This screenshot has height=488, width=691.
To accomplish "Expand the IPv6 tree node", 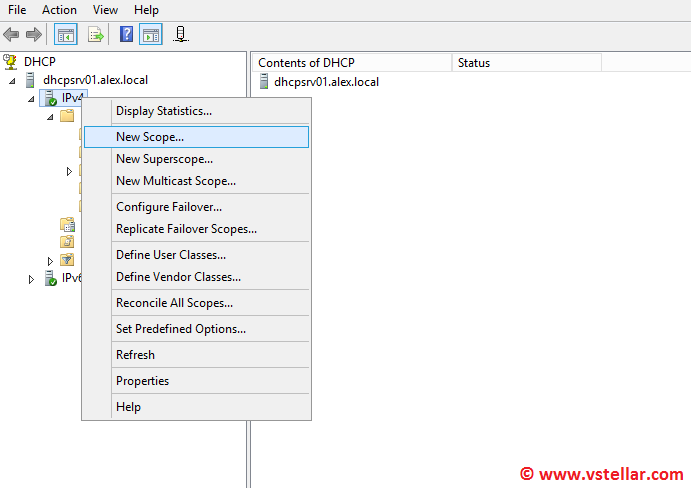I will [x=31, y=279].
